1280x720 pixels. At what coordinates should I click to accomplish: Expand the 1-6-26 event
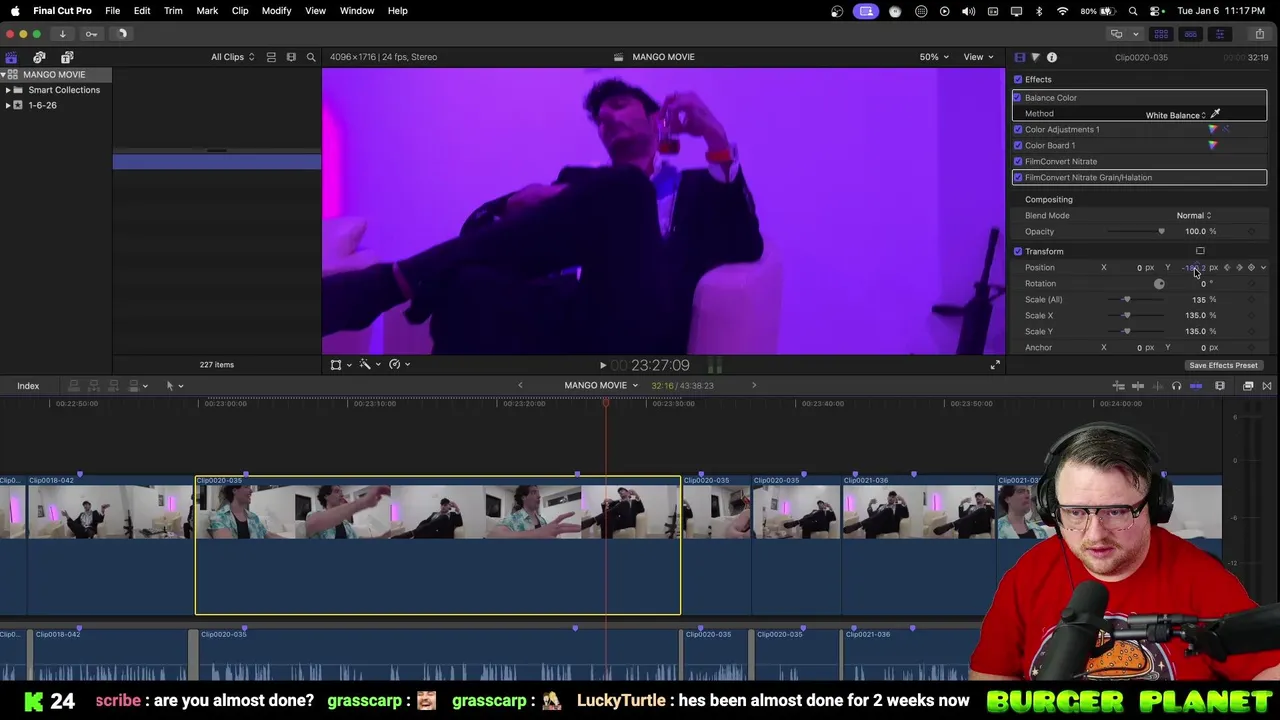click(8, 105)
